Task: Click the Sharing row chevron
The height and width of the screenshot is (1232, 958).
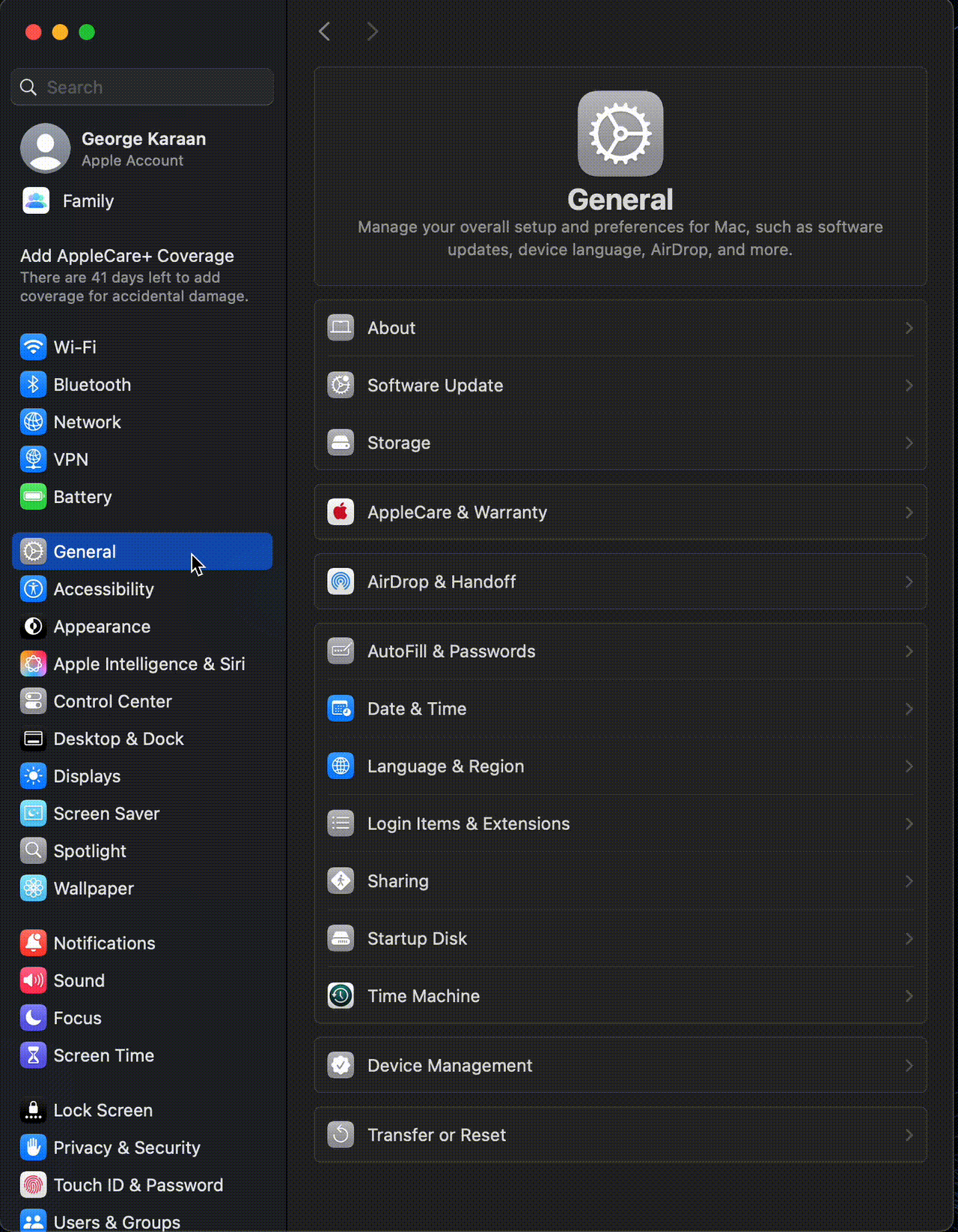Action: [x=909, y=881]
